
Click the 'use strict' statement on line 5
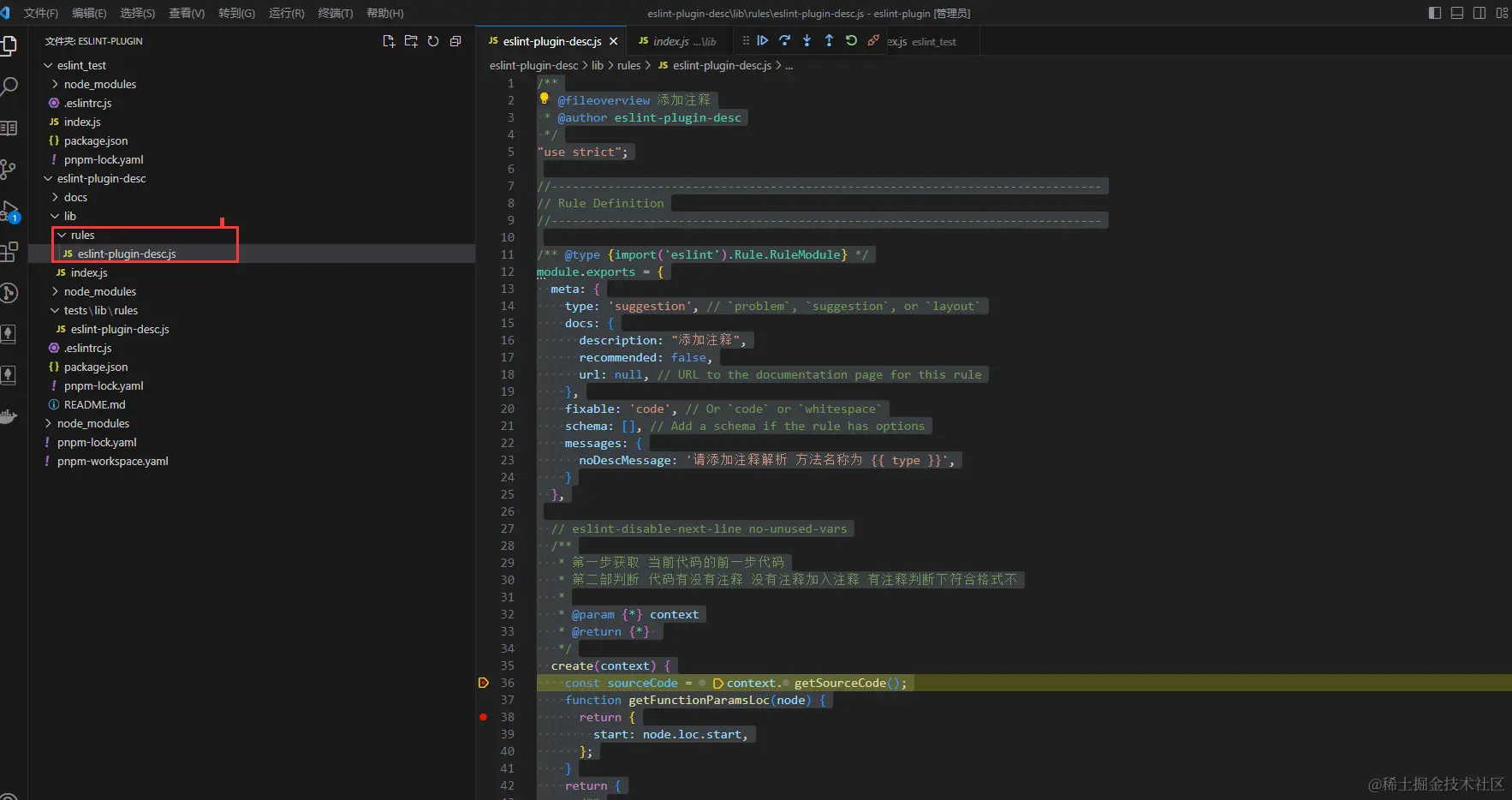coord(582,152)
